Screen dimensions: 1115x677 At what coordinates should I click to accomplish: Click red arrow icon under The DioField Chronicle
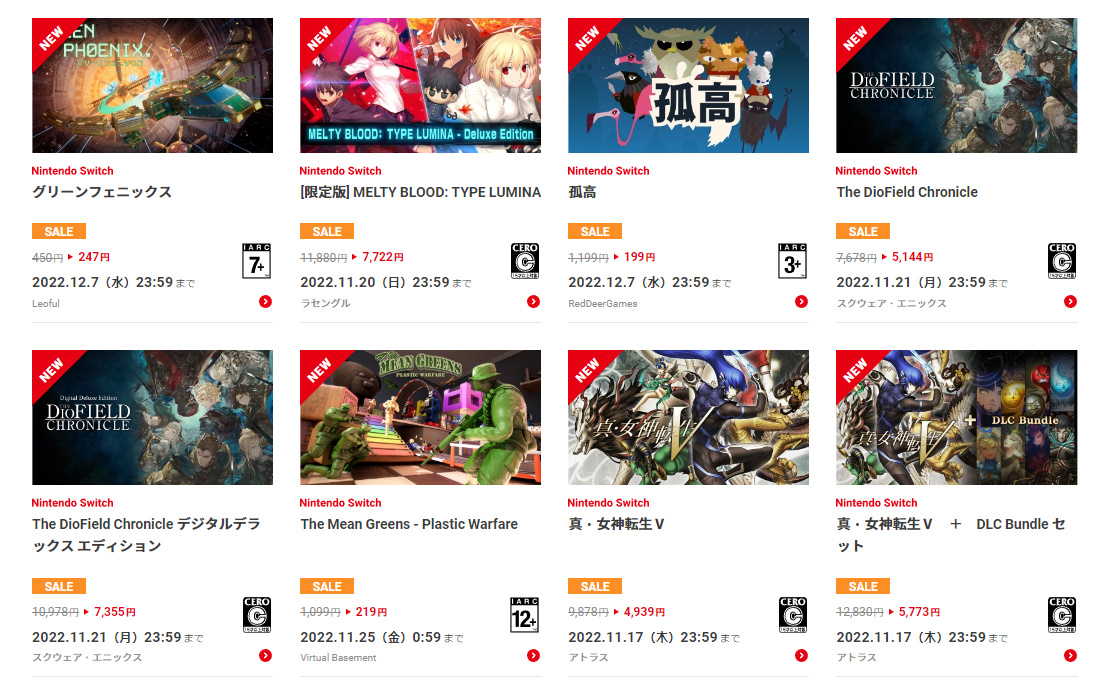click(x=1070, y=302)
